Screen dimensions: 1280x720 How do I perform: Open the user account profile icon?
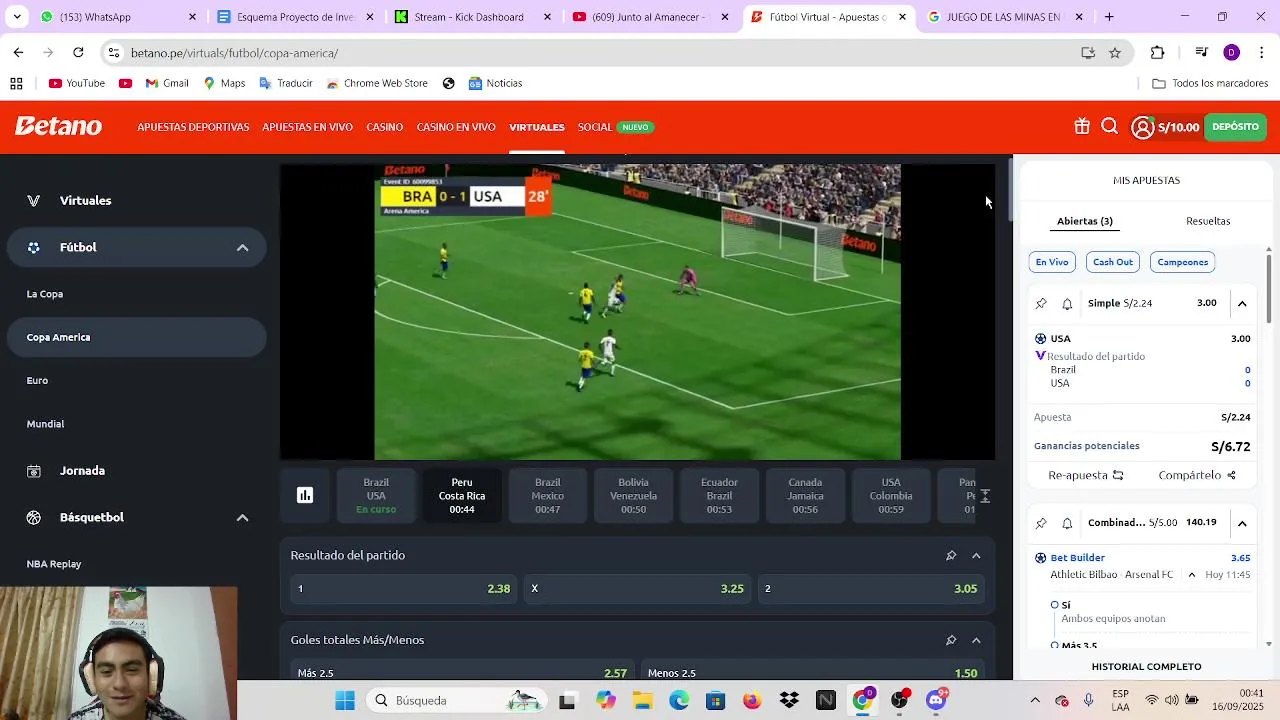(x=1142, y=127)
